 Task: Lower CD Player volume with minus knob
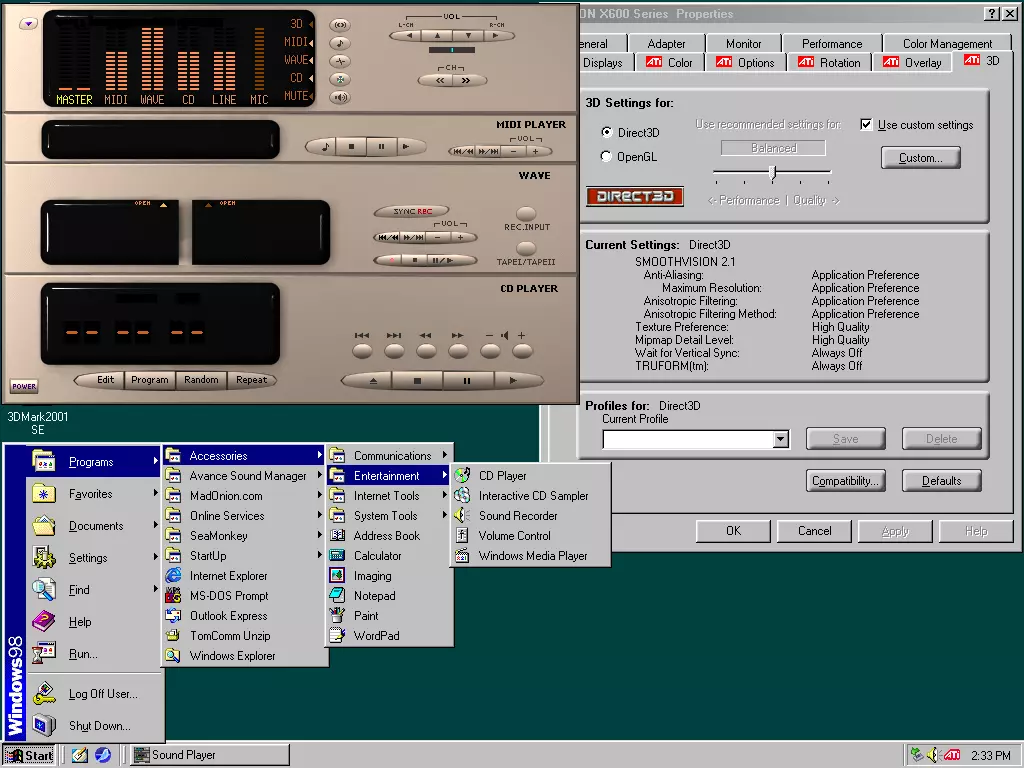[490, 351]
